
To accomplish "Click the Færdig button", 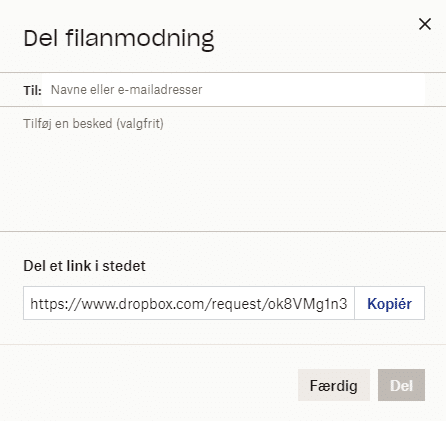I will pyautogui.click(x=334, y=385).
